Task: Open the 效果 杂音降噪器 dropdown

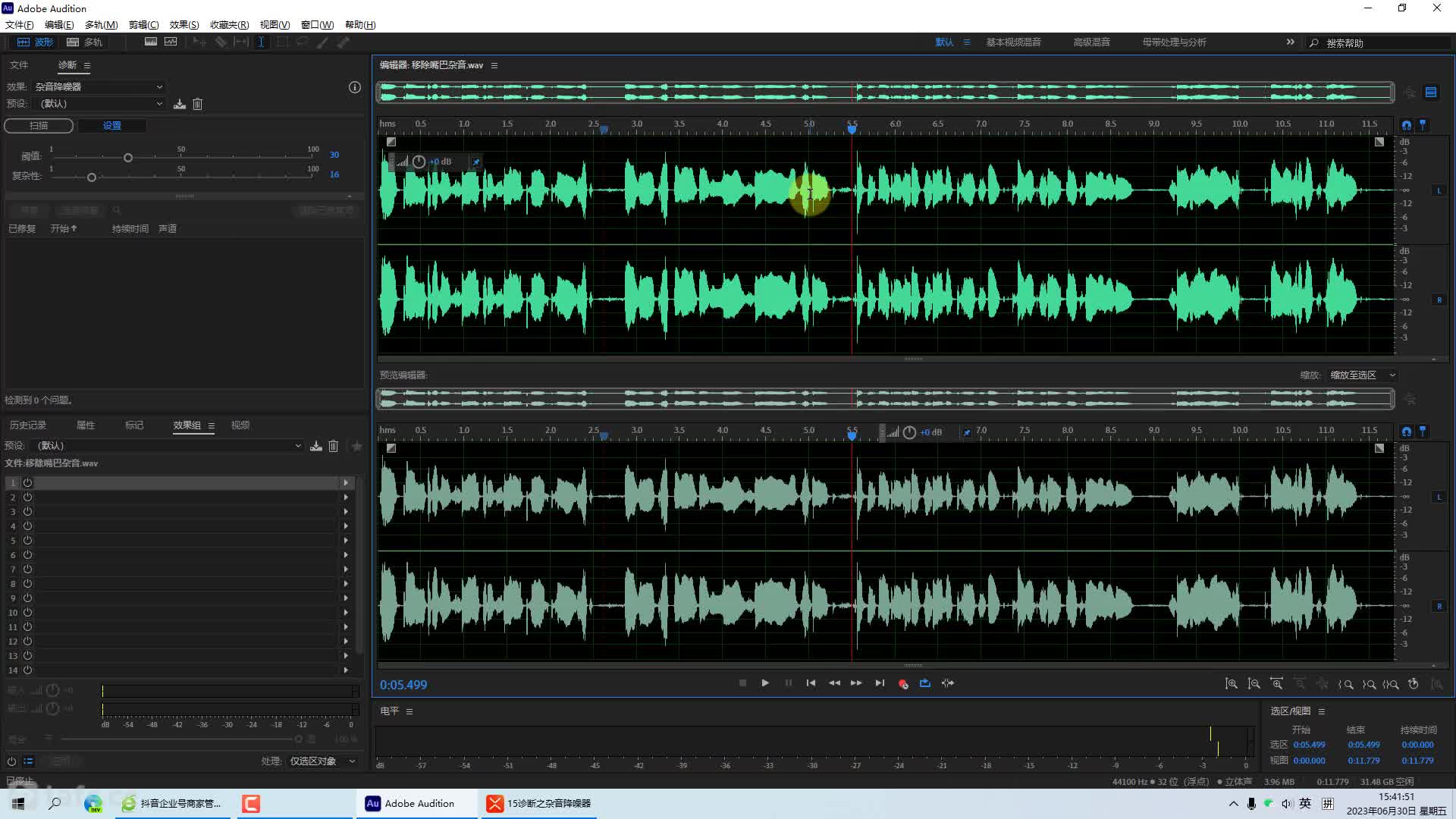Action: [x=99, y=86]
